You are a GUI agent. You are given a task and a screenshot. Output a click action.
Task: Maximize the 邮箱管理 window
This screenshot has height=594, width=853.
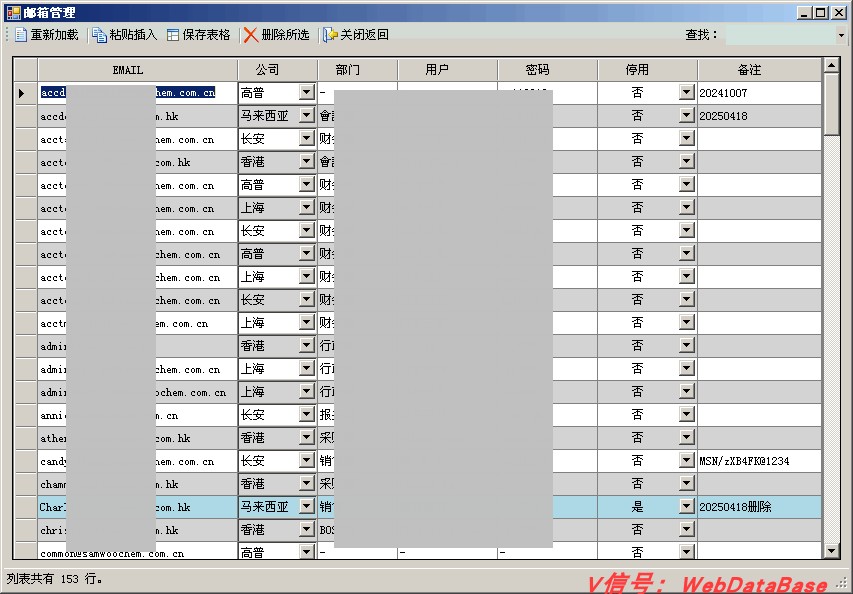[821, 13]
